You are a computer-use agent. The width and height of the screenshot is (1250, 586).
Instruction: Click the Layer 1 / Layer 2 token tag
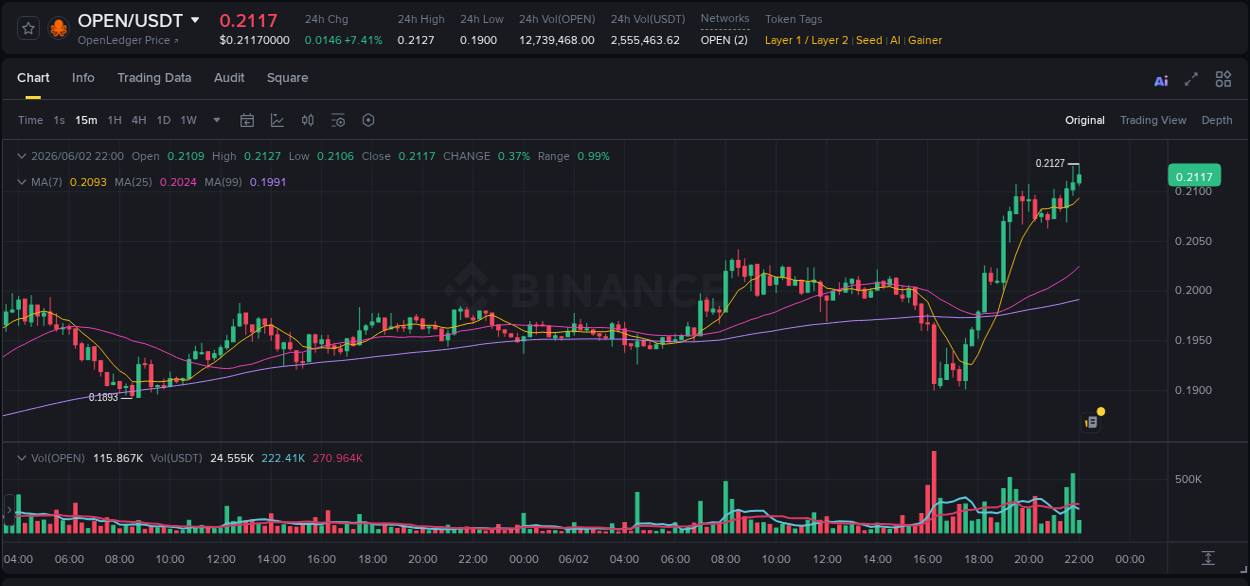point(807,40)
